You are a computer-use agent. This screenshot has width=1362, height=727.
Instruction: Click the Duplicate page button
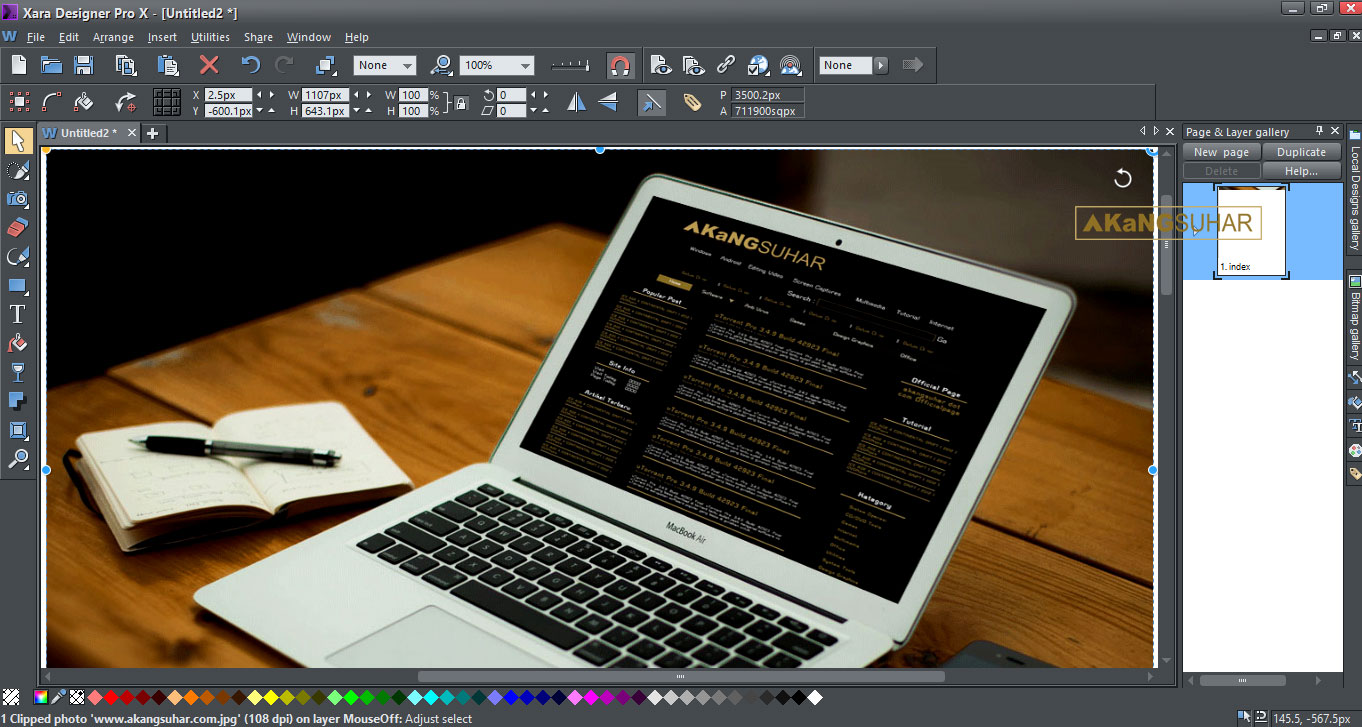(1301, 152)
